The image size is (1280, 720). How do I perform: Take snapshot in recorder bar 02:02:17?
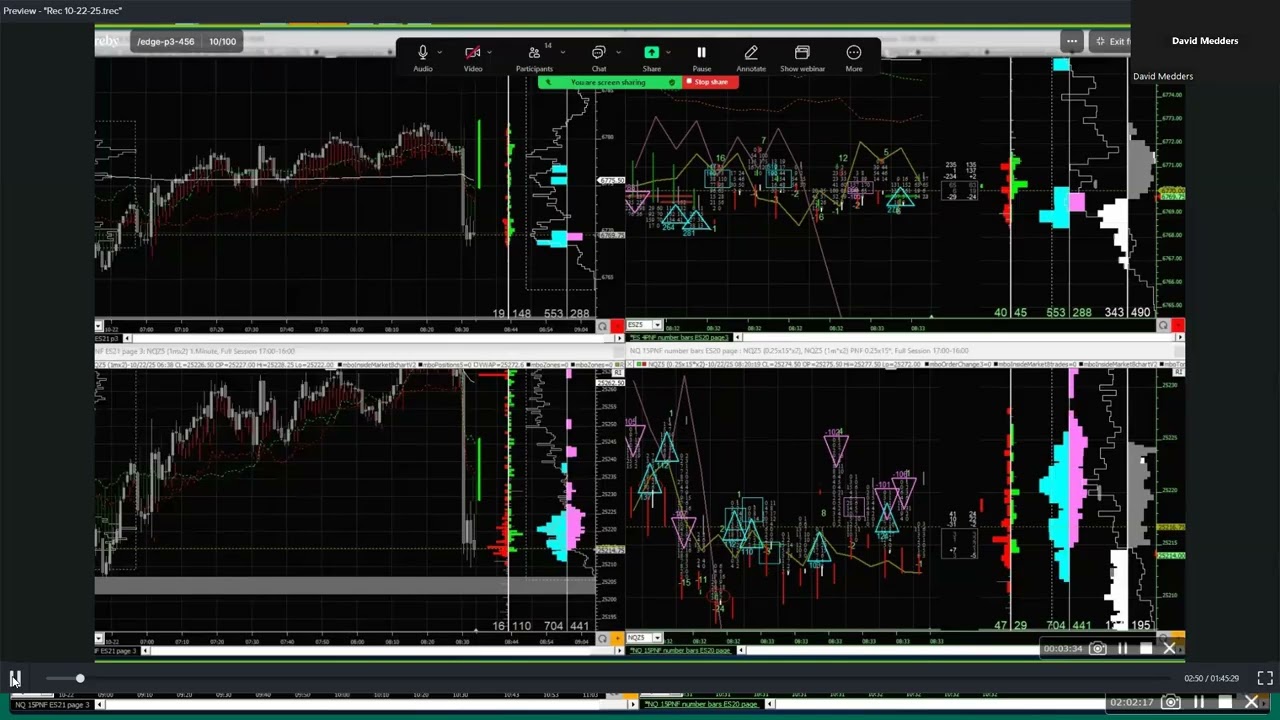(1172, 702)
